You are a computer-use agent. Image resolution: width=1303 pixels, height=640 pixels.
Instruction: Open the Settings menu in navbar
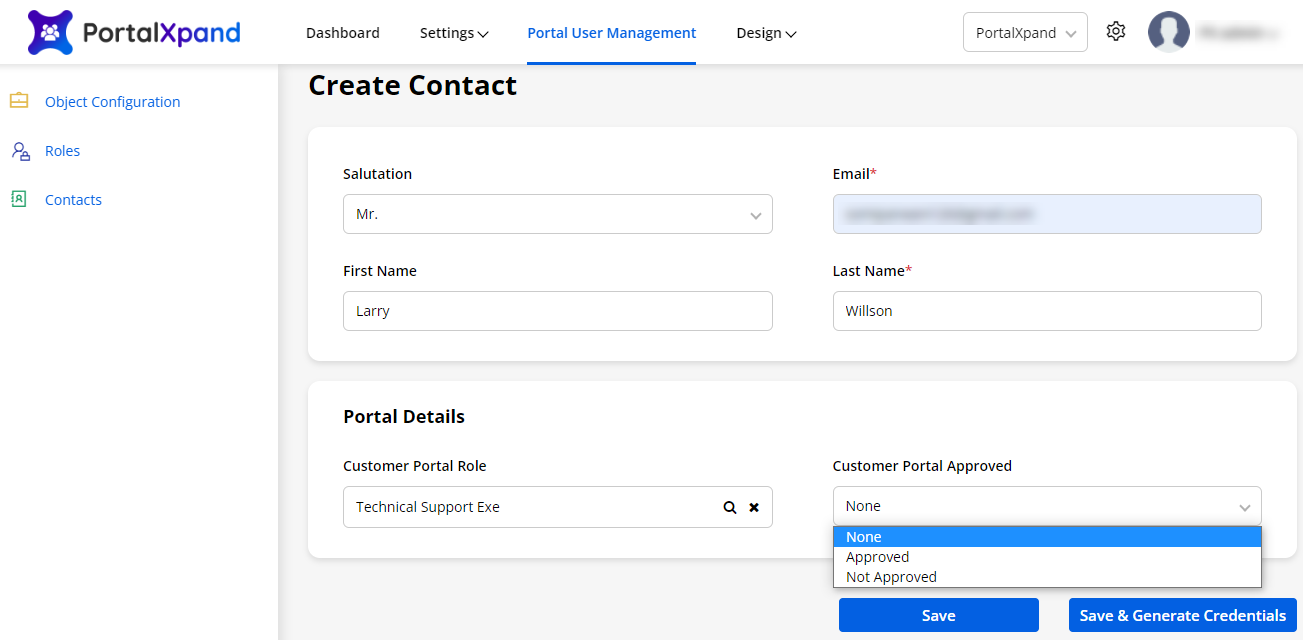pos(454,33)
